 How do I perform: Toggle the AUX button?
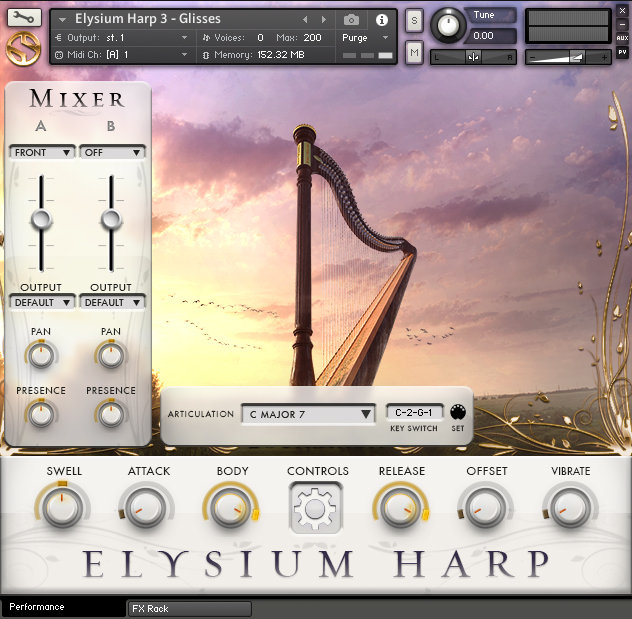click(x=622, y=38)
